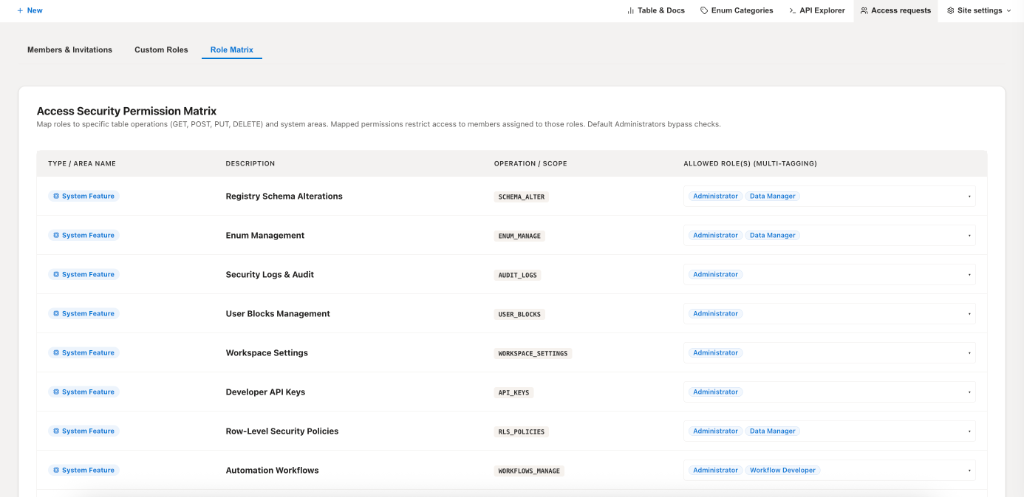
Task: Click the USER_BLOCKS scope code
Action: pyautogui.click(x=519, y=314)
